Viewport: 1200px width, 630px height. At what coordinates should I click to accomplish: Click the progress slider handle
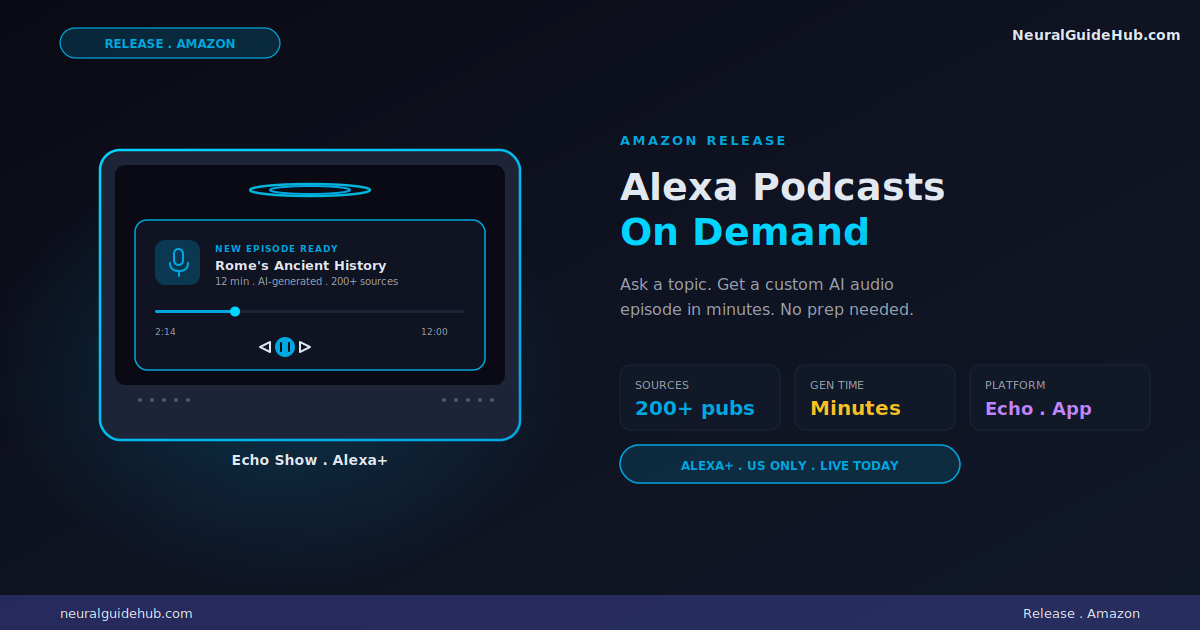[x=235, y=311]
